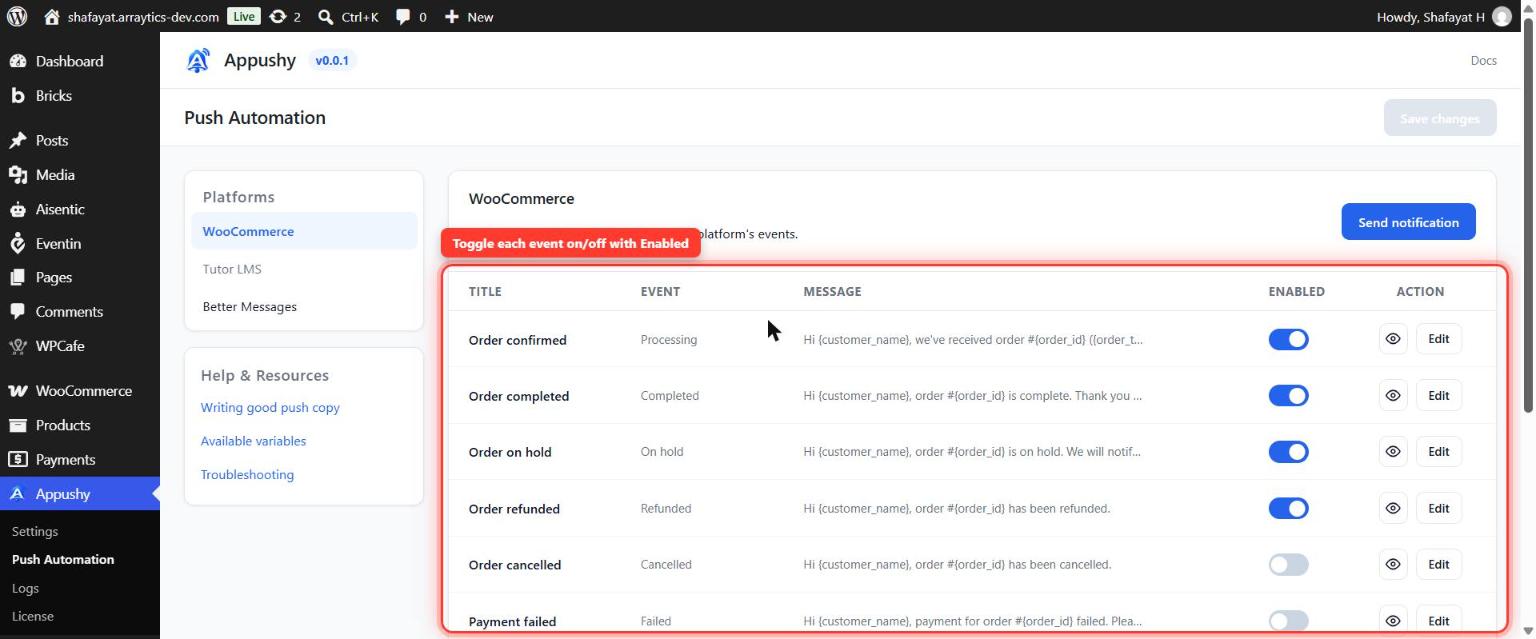Click the plus New icon in admin bar
This screenshot has width=1536, height=639.
tap(452, 16)
